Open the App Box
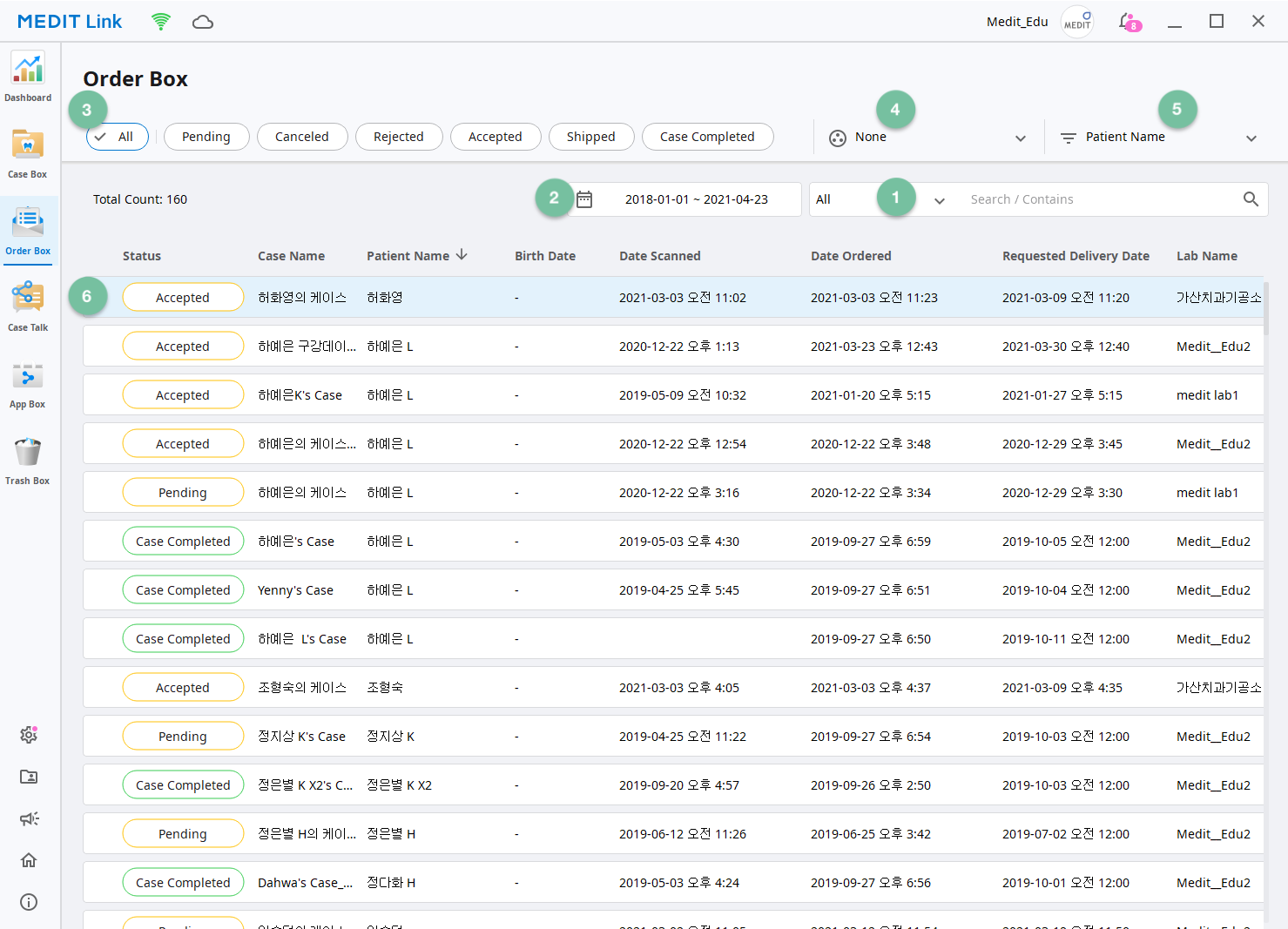Image resolution: width=1288 pixels, height=929 pixels. click(x=28, y=381)
